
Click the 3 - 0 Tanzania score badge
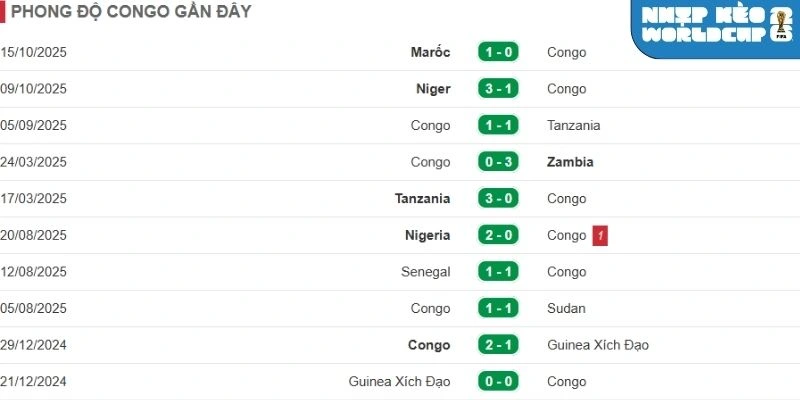pos(497,199)
